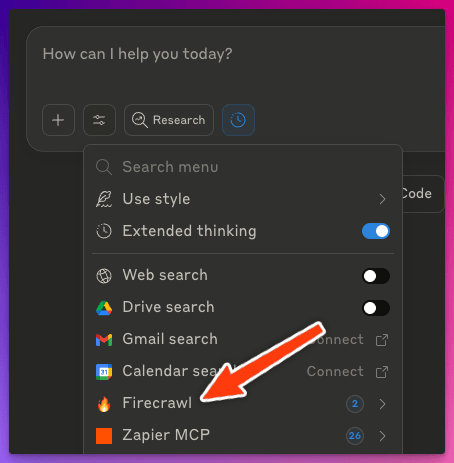
Task: Click Connect next to Calendar search
Action: pos(335,371)
